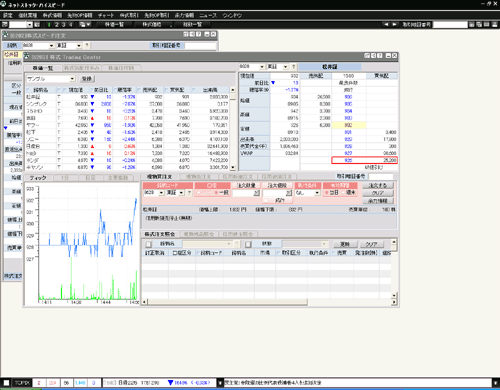
Task: Expand stock code dropdown in order form
Action: point(161,193)
